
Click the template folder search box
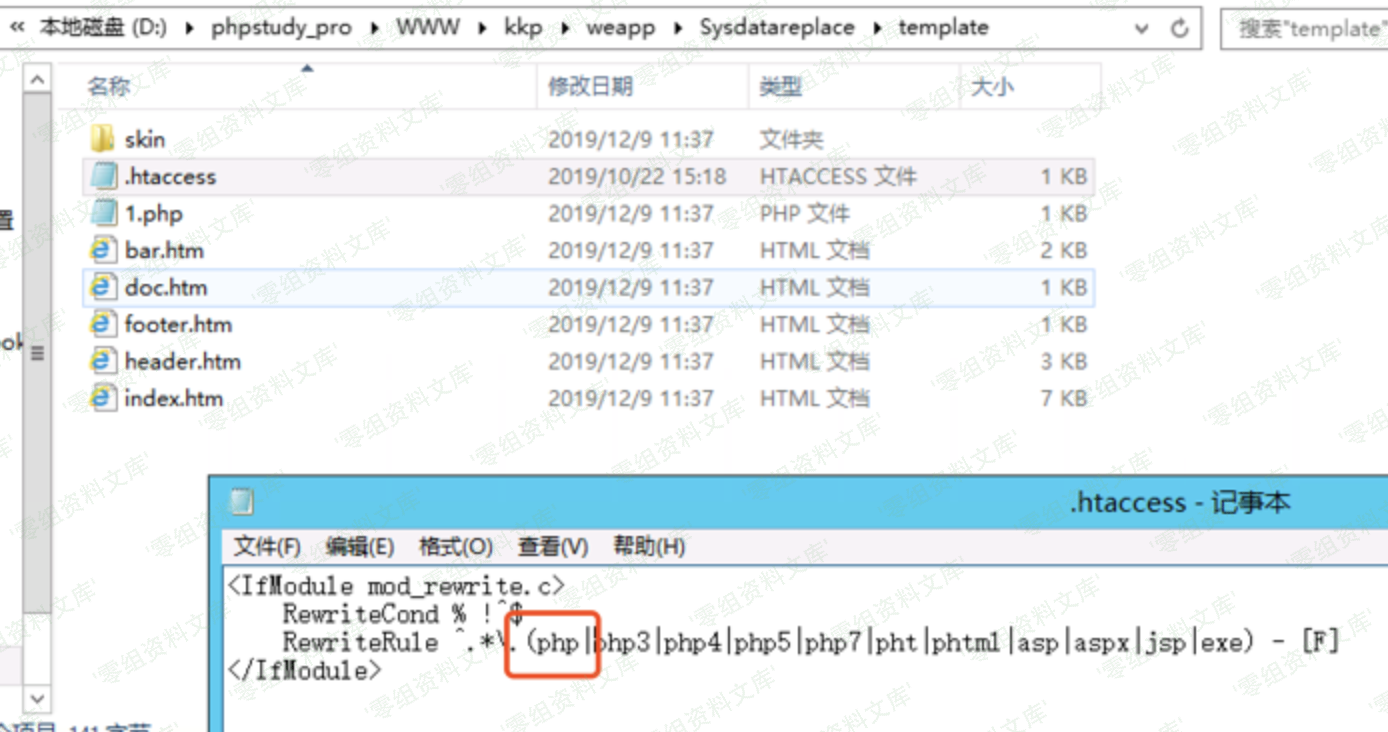coord(1305,28)
